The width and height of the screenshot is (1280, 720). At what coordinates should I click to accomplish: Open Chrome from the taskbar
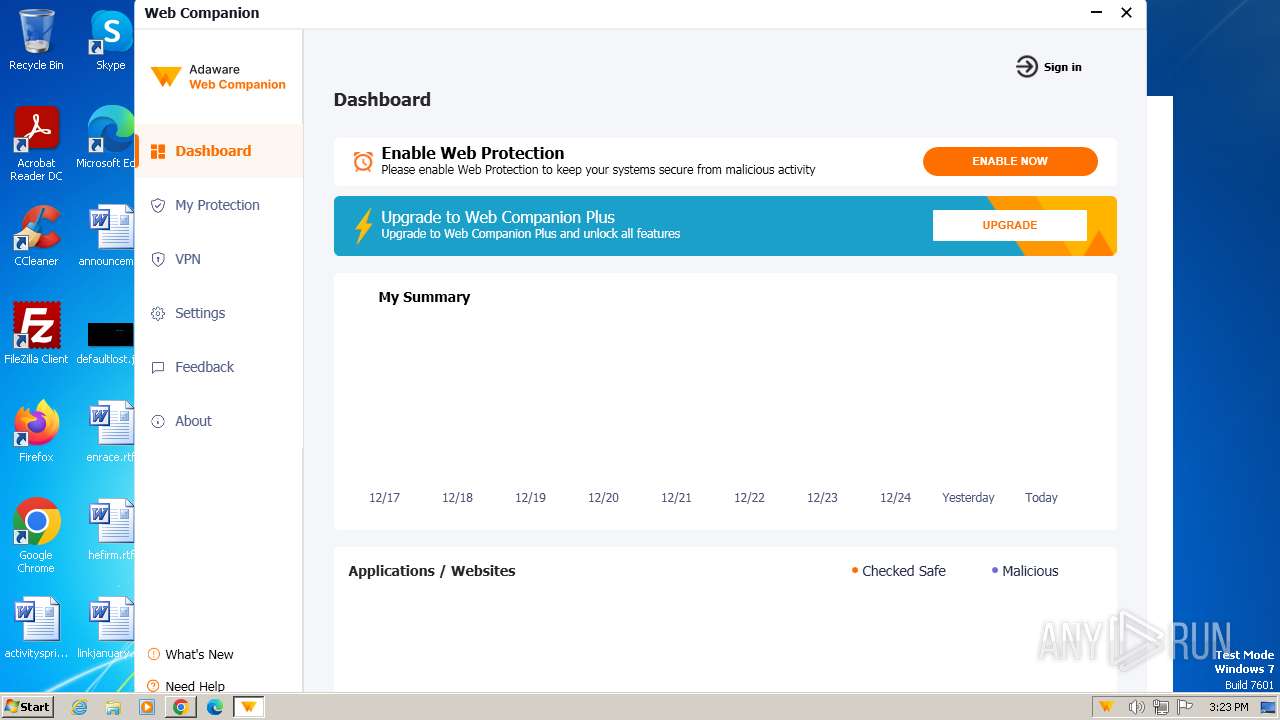[x=181, y=707]
